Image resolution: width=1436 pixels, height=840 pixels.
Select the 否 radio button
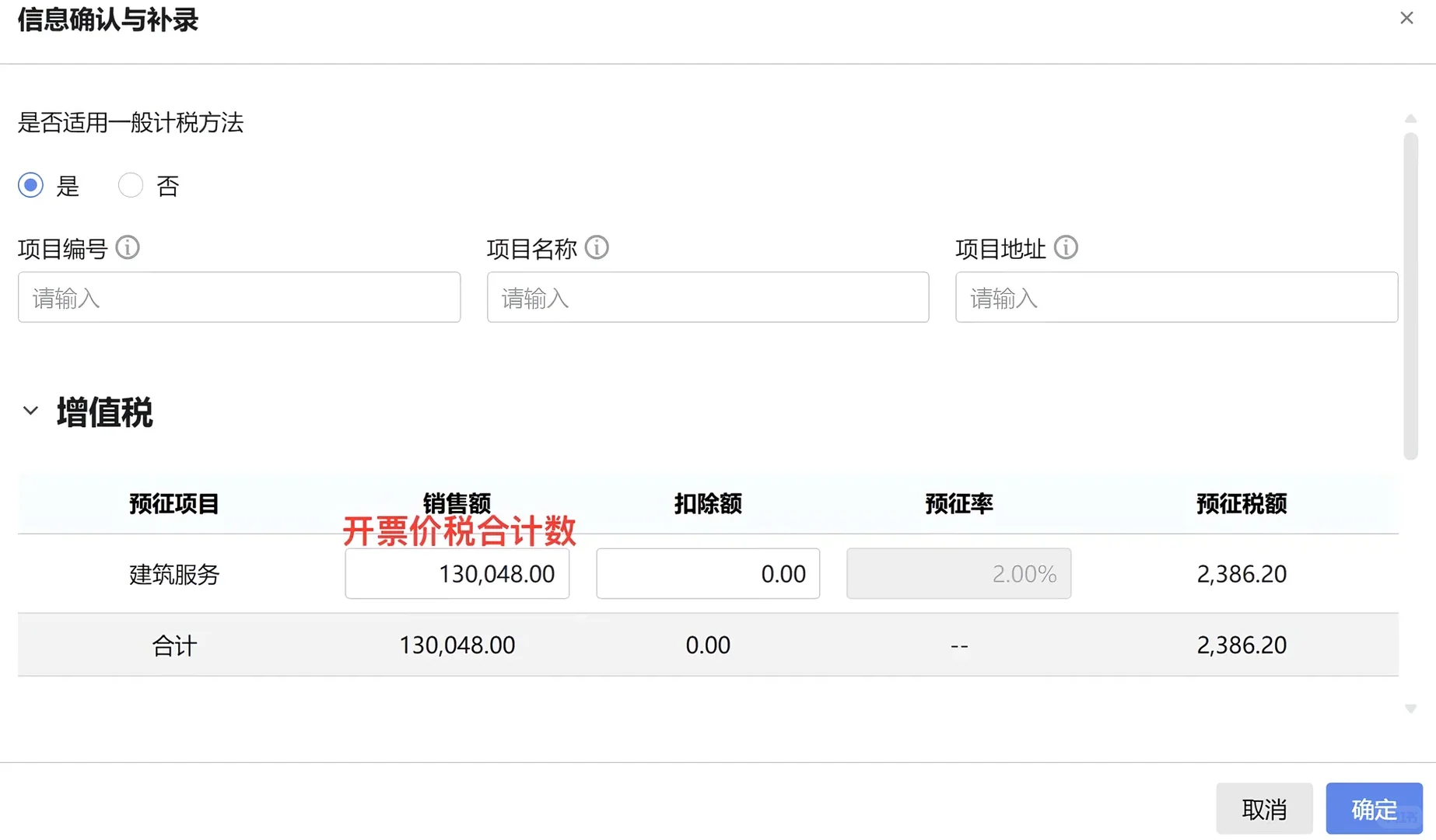(130, 185)
